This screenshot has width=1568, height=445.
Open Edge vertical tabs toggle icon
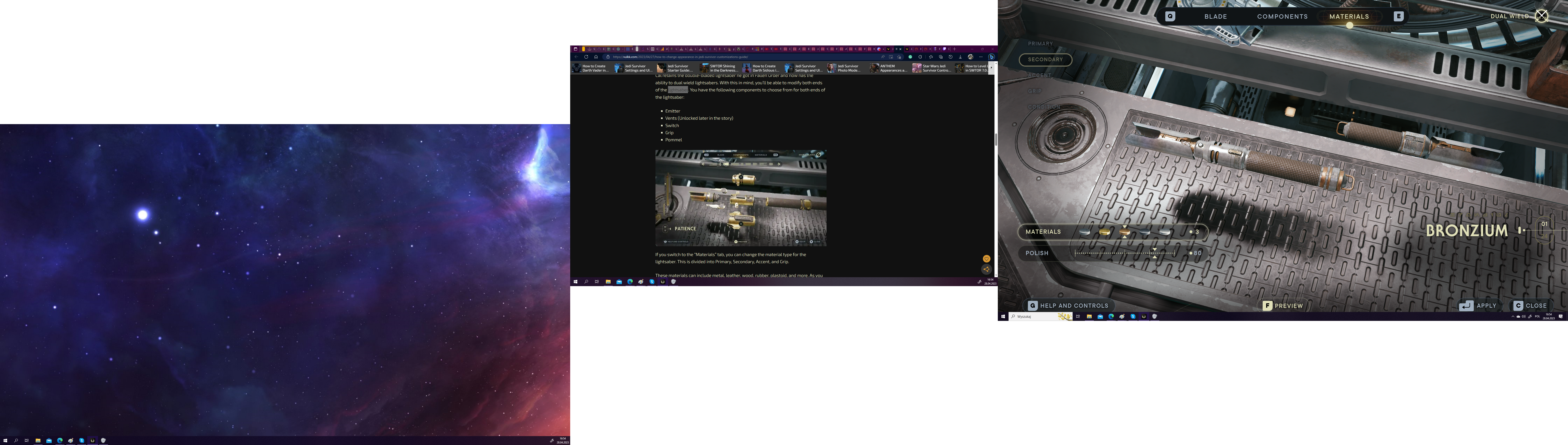pos(576,49)
